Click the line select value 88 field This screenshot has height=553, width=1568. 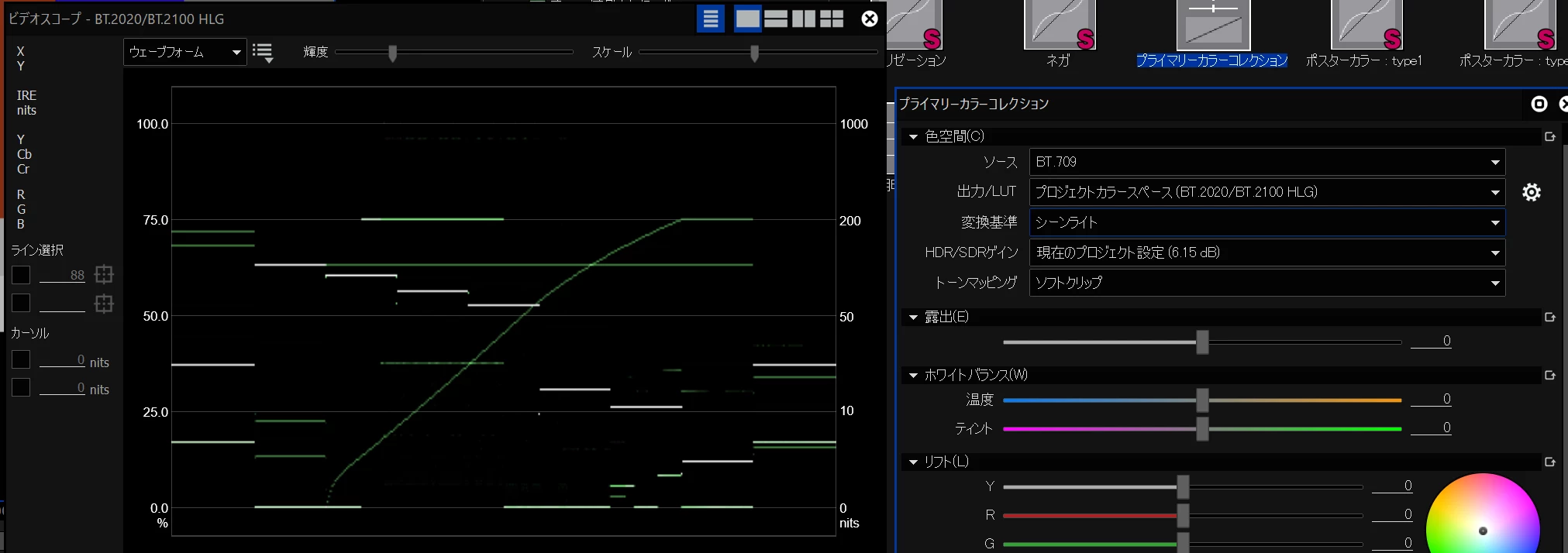coord(62,275)
